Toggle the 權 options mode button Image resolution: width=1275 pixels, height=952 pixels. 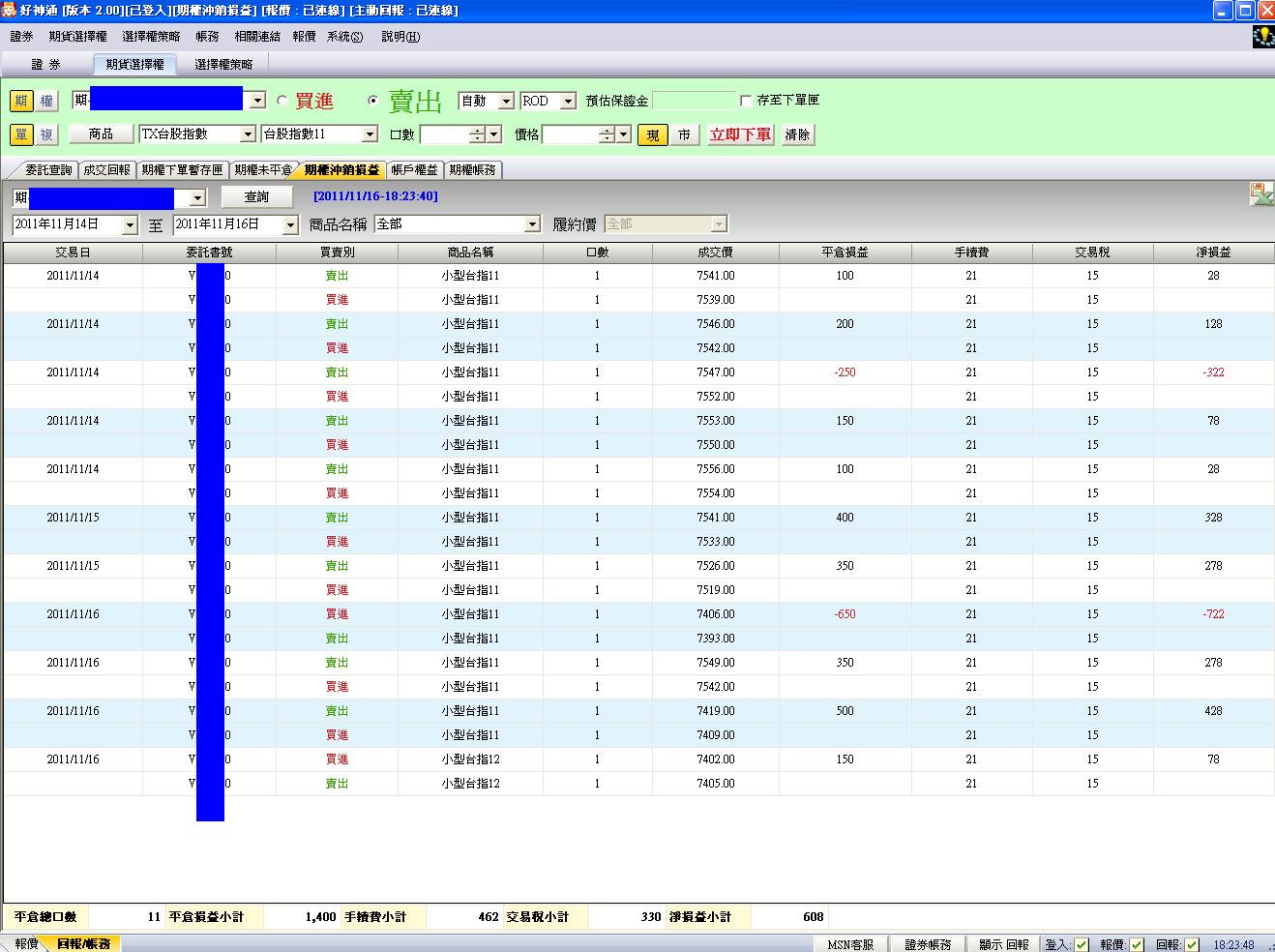[46, 101]
